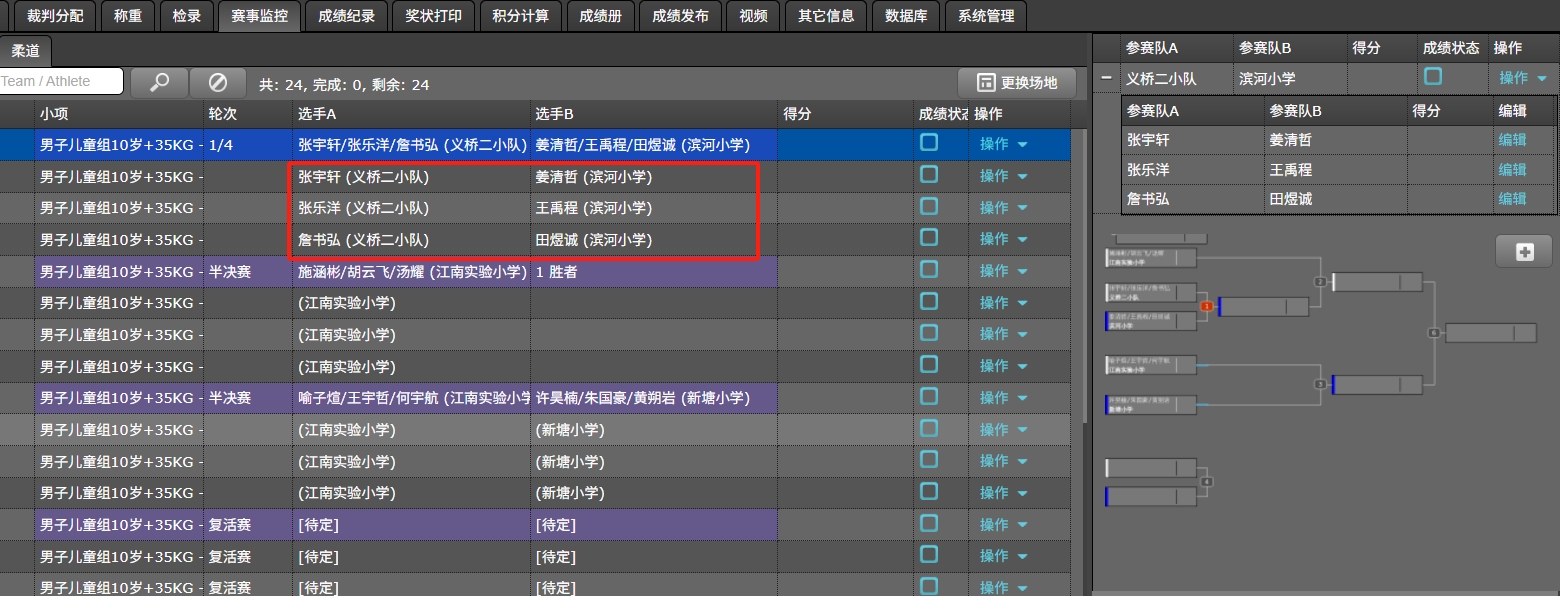The height and width of the screenshot is (596, 1560).
Task: Open 操作 dropdown in 詹书弘 (义桥二小队) row
Action: (x=1003, y=239)
